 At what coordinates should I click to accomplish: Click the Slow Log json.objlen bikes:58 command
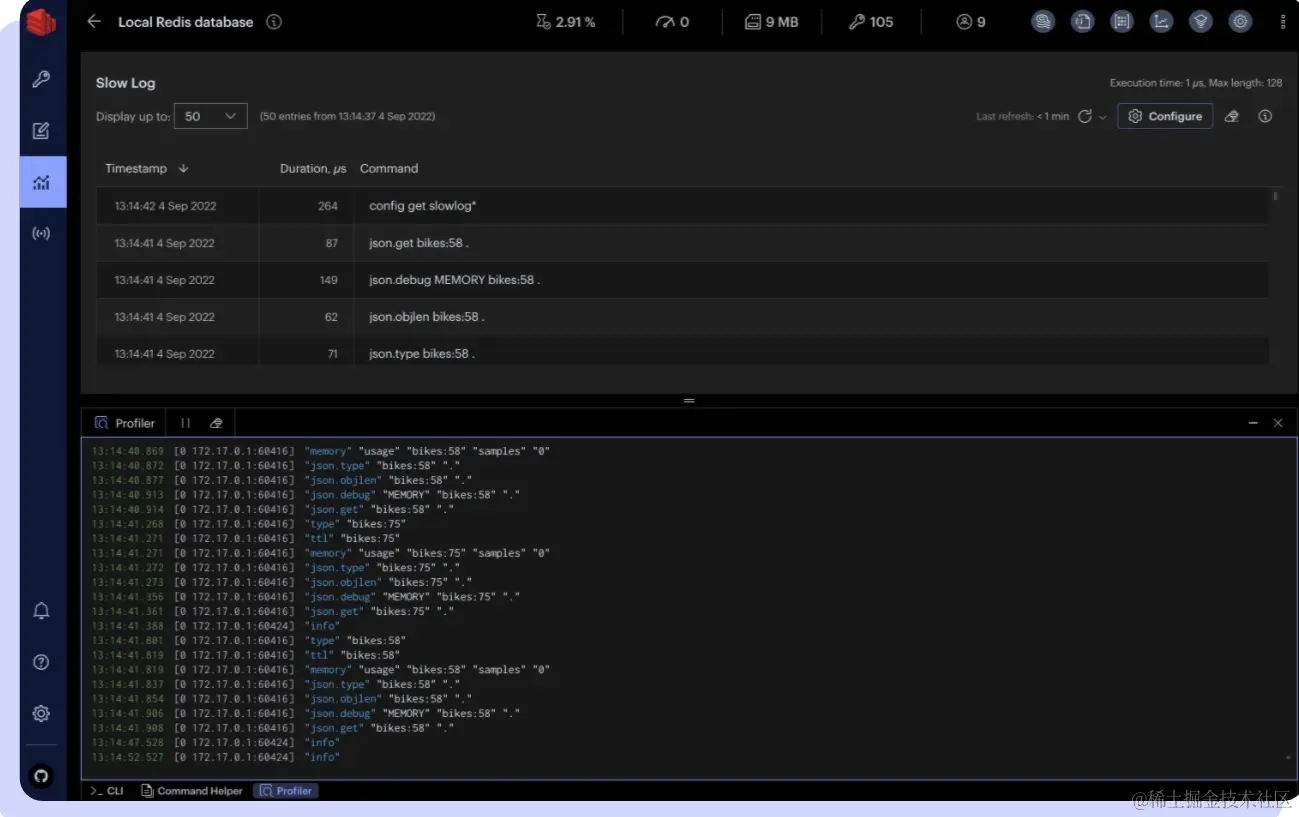426,317
